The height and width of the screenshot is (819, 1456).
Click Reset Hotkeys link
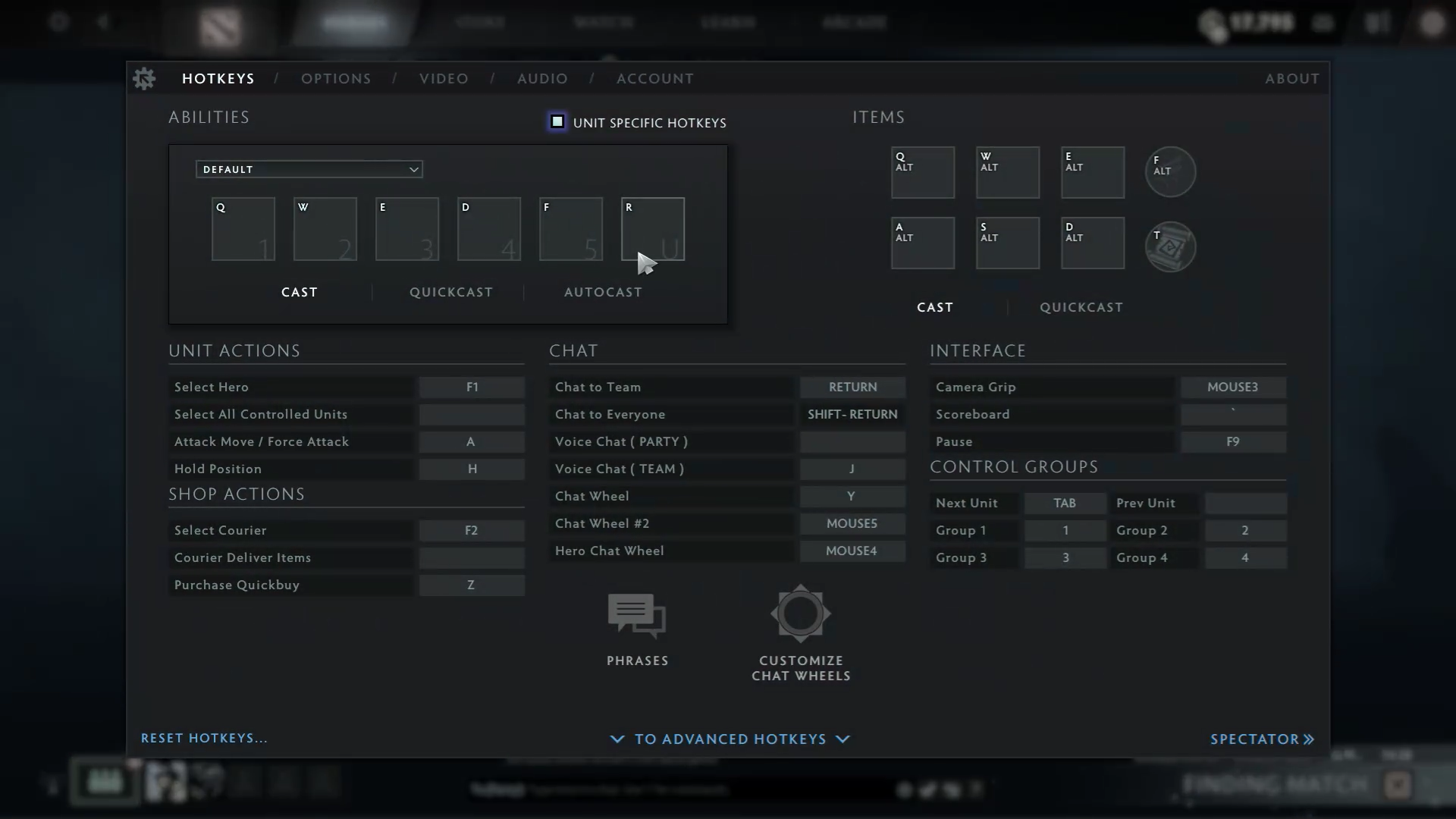[204, 738]
